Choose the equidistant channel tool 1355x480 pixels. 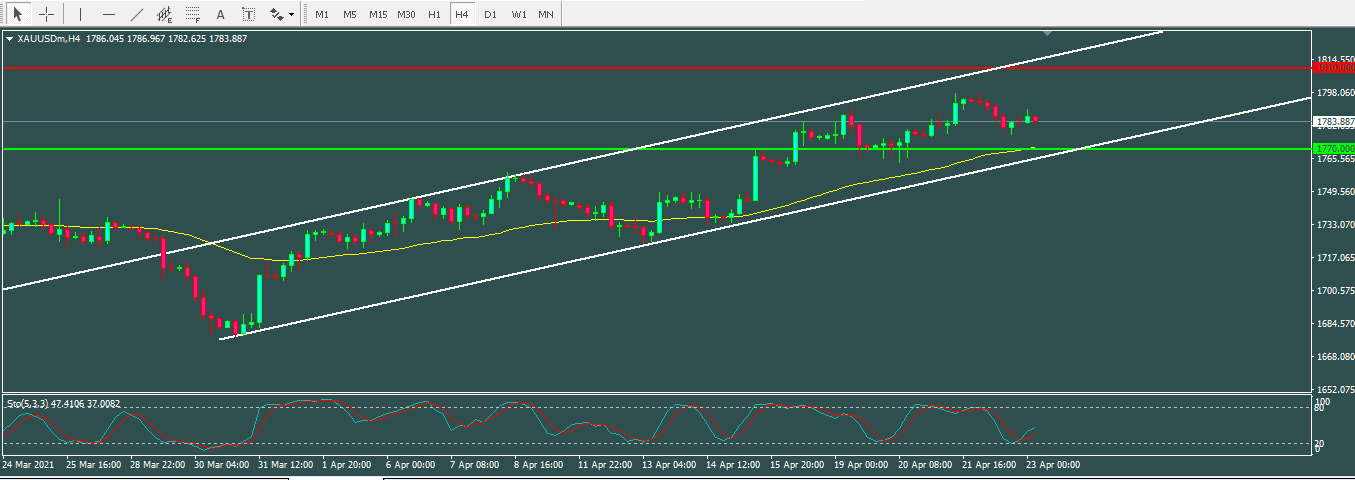click(x=164, y=15)
